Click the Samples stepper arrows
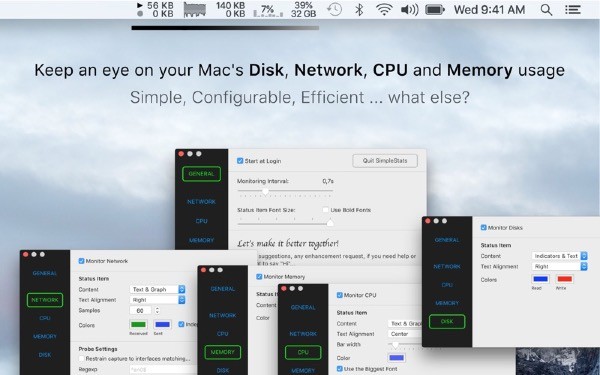The width and height of the screenshot is (600, 375). pyautogui.click(x=157, y=310)
